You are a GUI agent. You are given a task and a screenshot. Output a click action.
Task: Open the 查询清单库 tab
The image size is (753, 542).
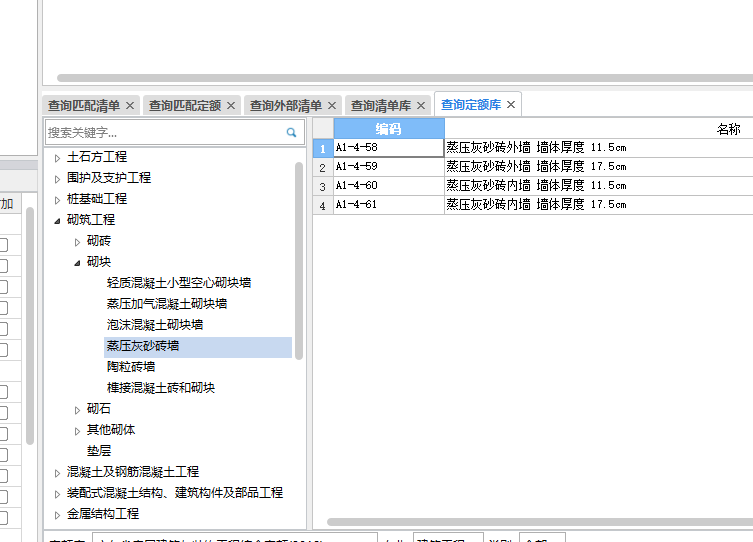381,105
